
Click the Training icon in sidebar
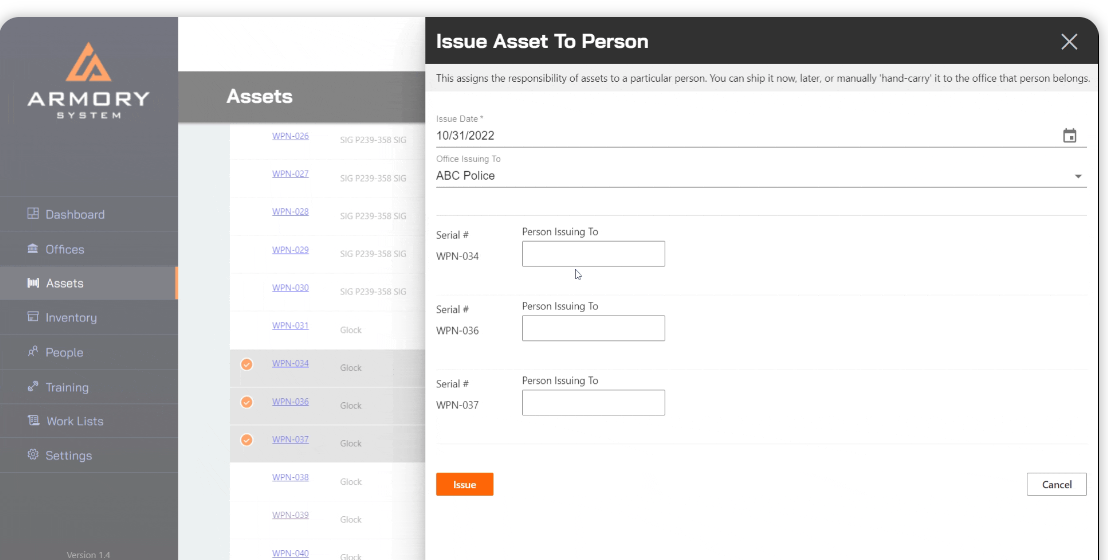coord(33,387)
